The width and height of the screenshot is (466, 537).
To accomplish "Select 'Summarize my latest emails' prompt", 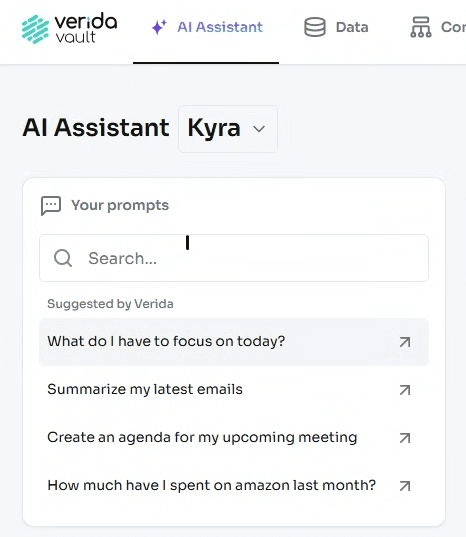I will click(x=234, y=390).
